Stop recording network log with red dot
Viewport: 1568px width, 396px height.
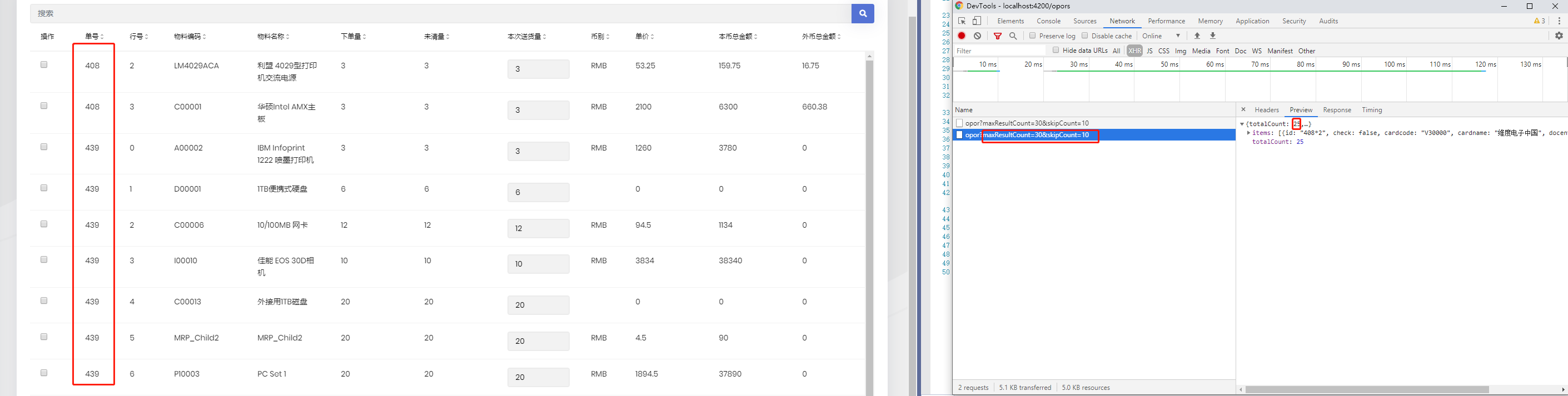pyautogui.click(x=962, y=36)
